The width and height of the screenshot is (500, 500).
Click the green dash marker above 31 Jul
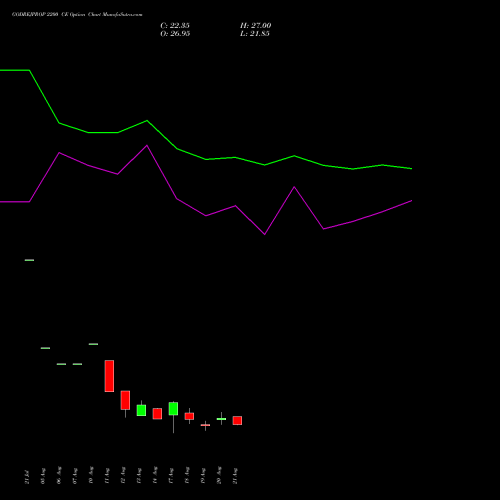coord(29,260)
